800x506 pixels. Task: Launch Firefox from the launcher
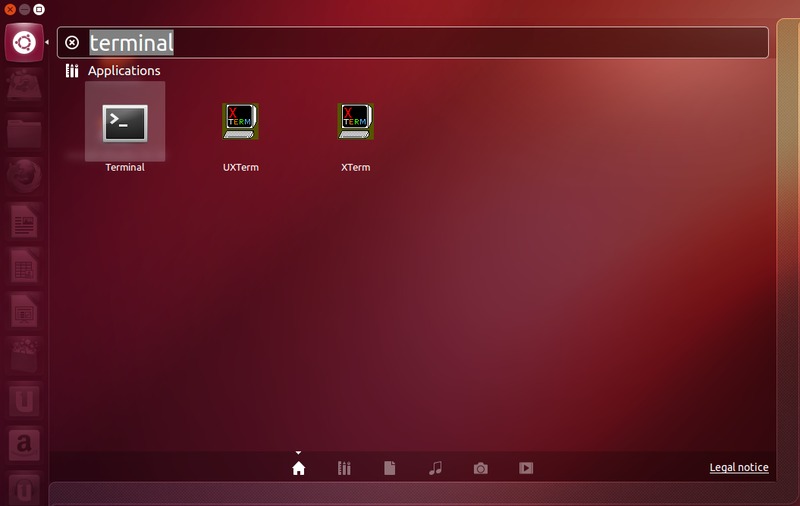click(24, 177)
